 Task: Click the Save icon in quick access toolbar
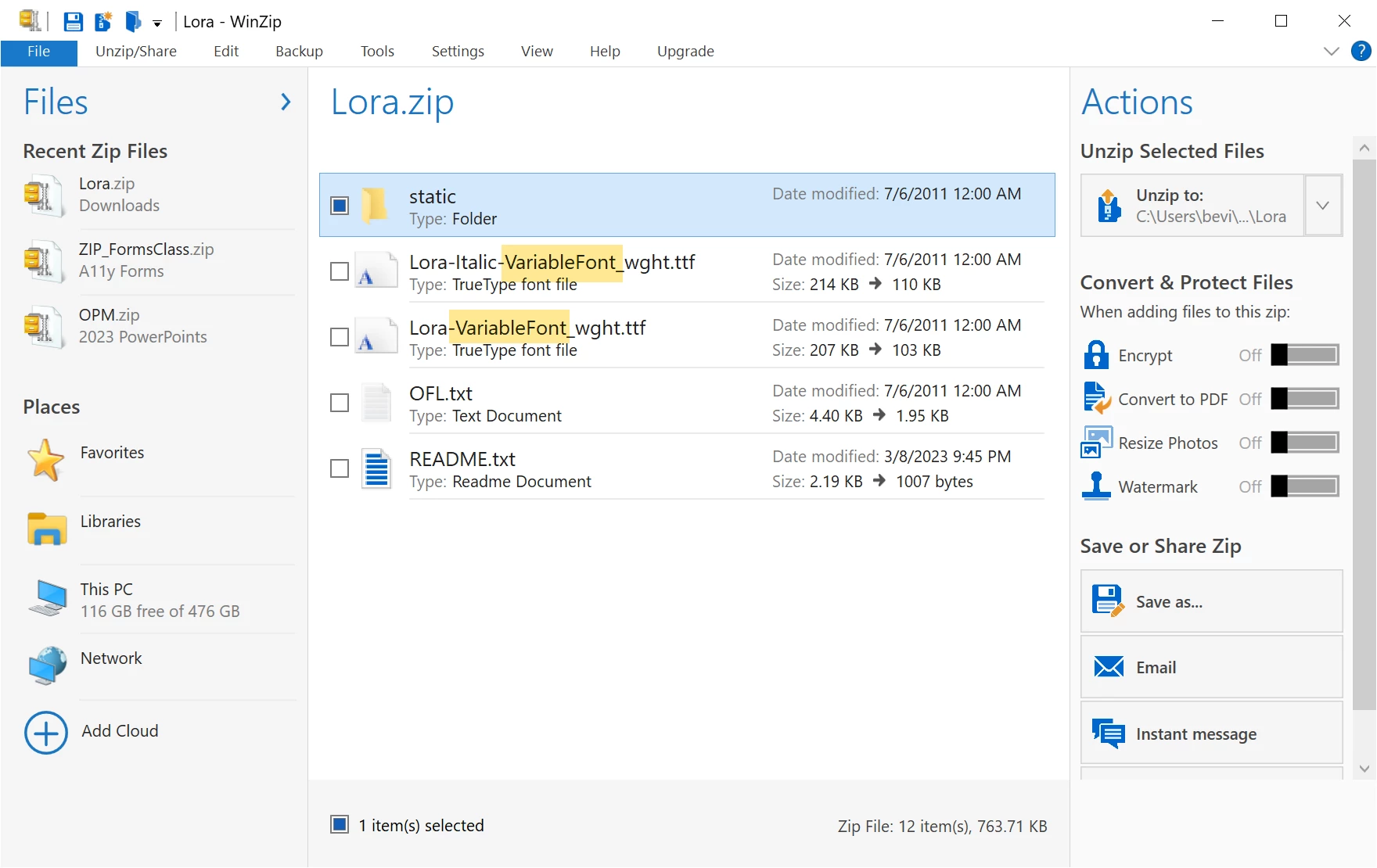click(73, 21)
